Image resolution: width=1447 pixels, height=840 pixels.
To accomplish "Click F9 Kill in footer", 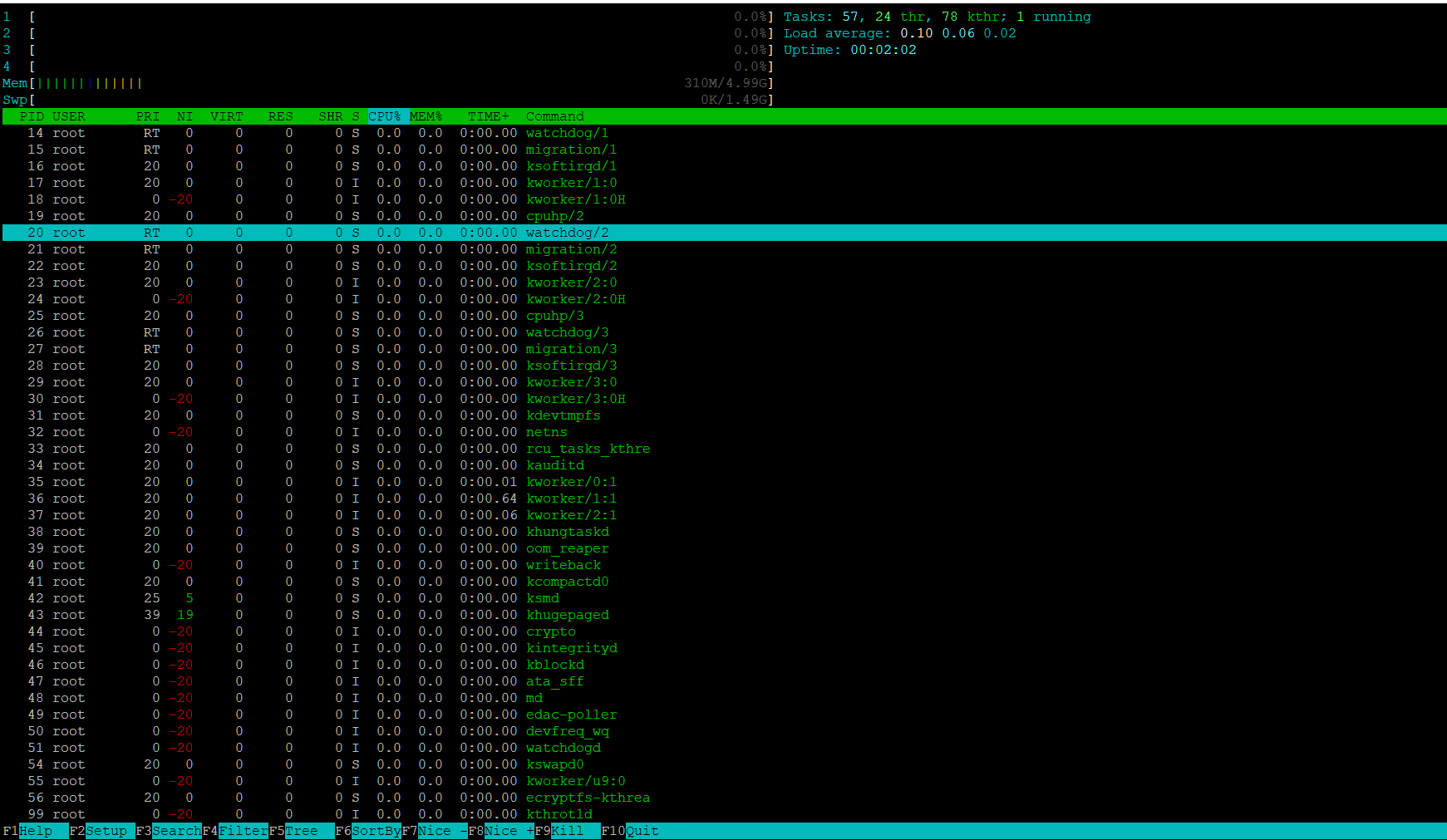I will coord(567,831).
